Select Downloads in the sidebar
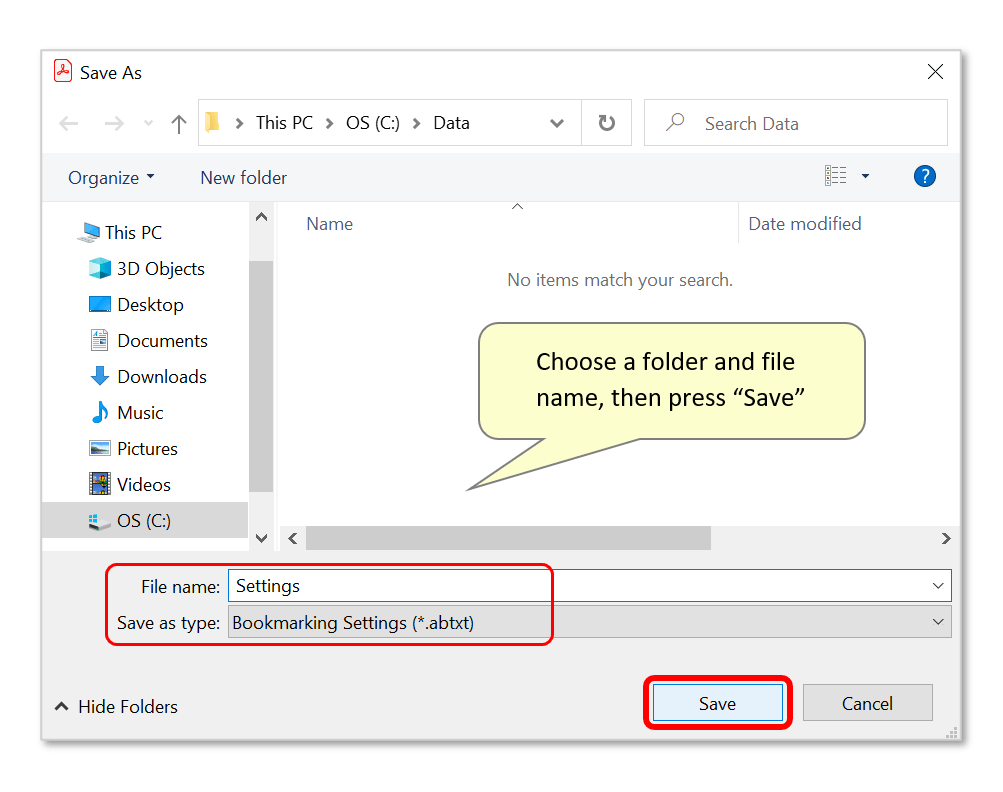Viewport: 1003px width, 792px height. tap(157, 376)
